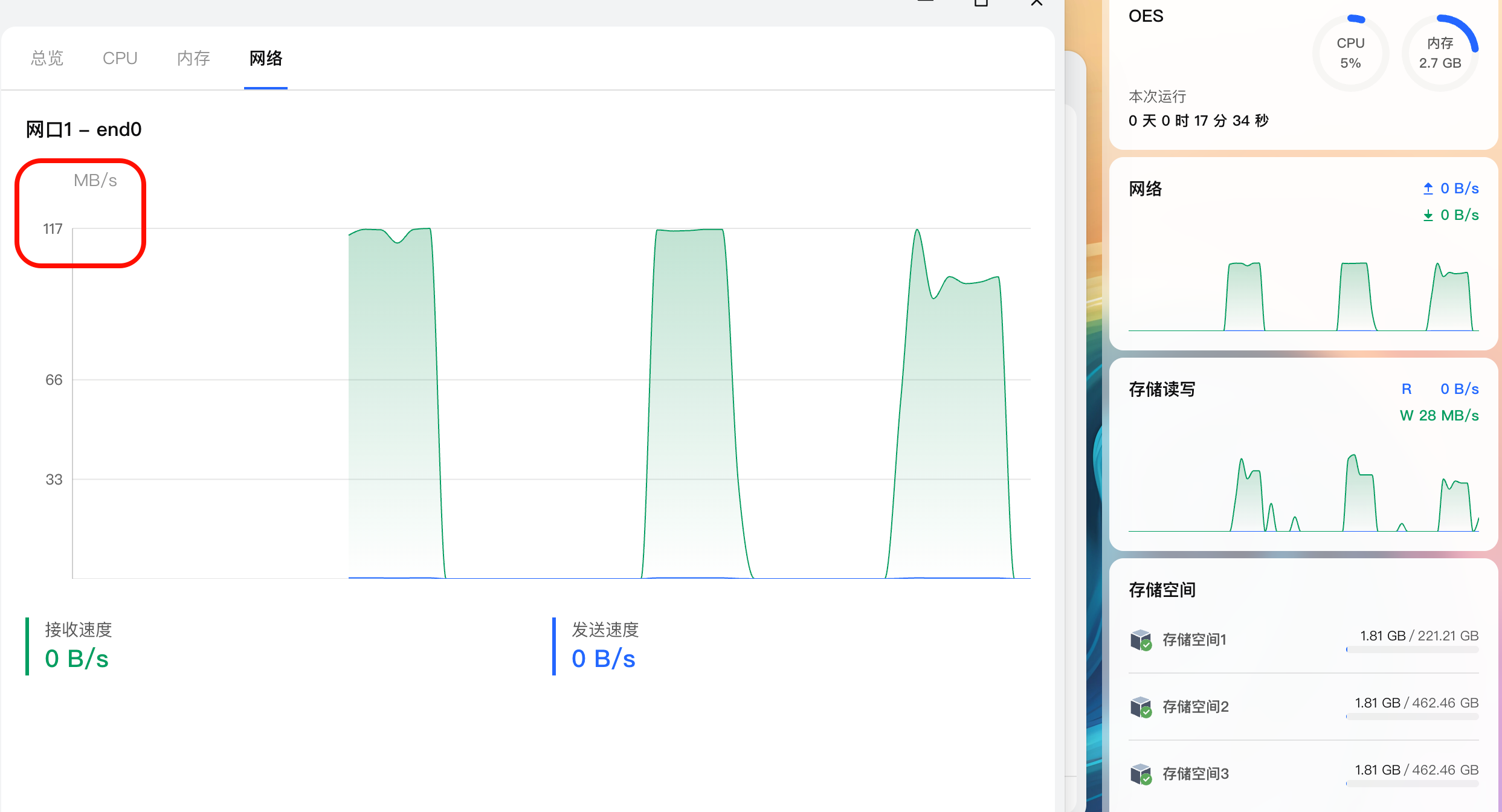
Task: Switch to the 总览 tab
Action: tap(47, 58)
